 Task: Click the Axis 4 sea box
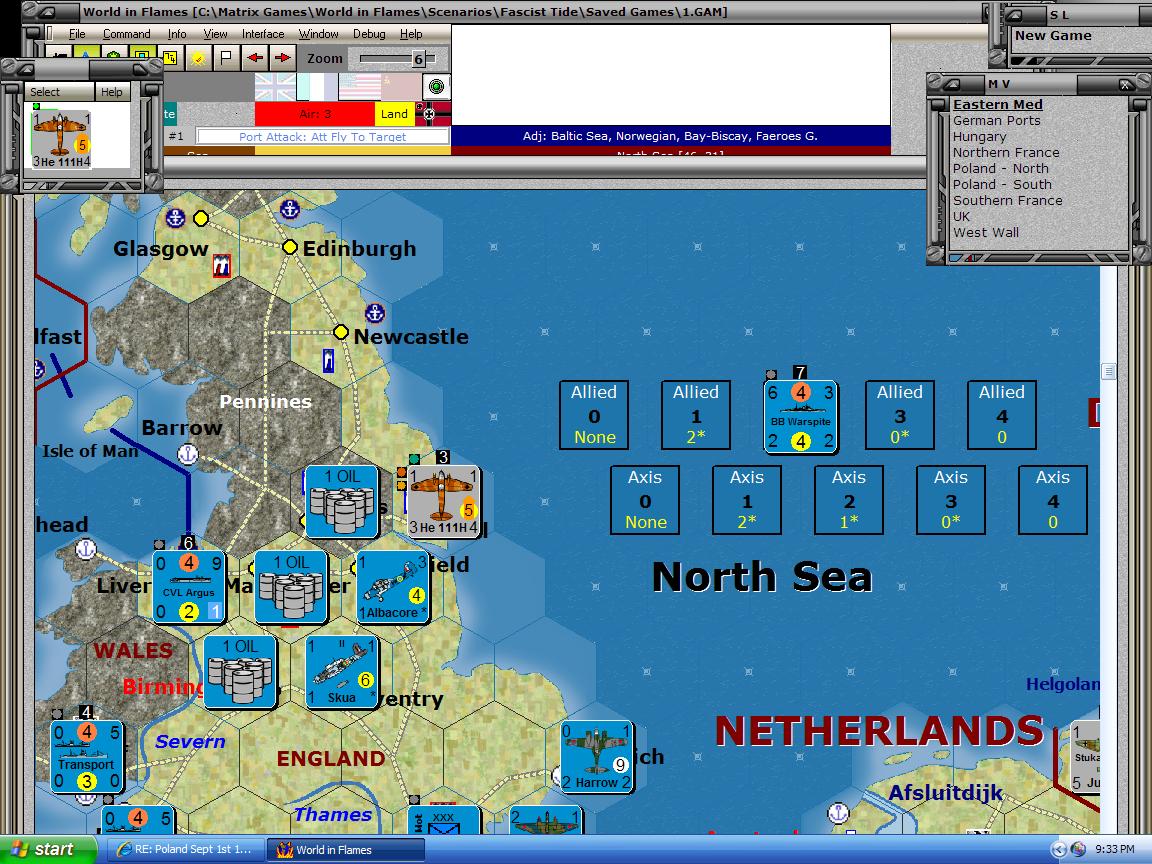pyautogui.click(x=1053, y=500)
